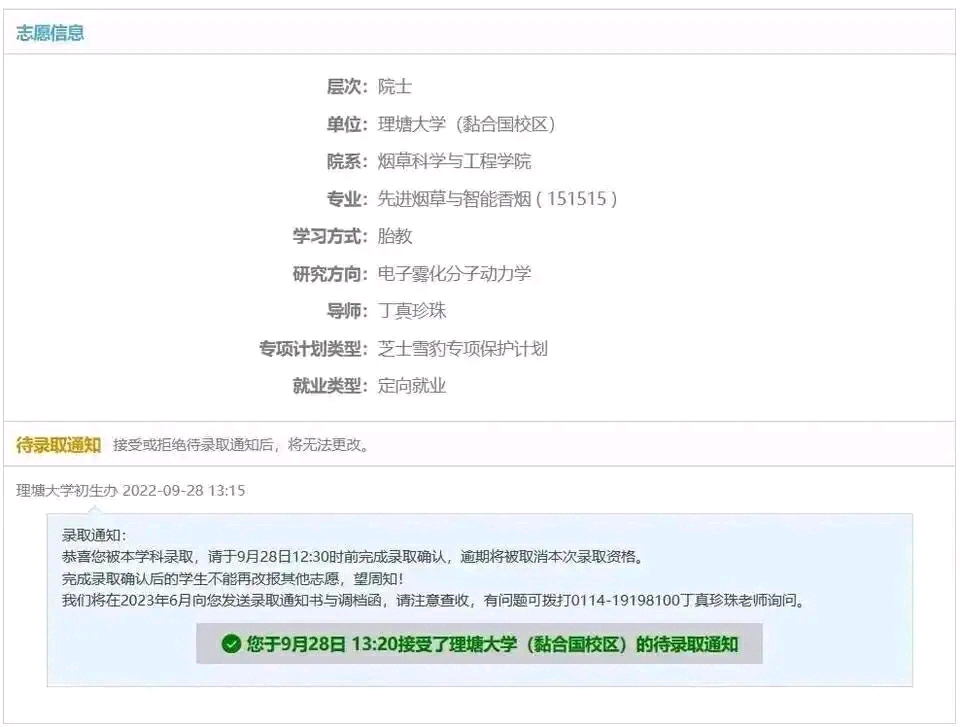Select the 导师 value 丁真珍珠
960x727 pixels.
pos(411,311)
